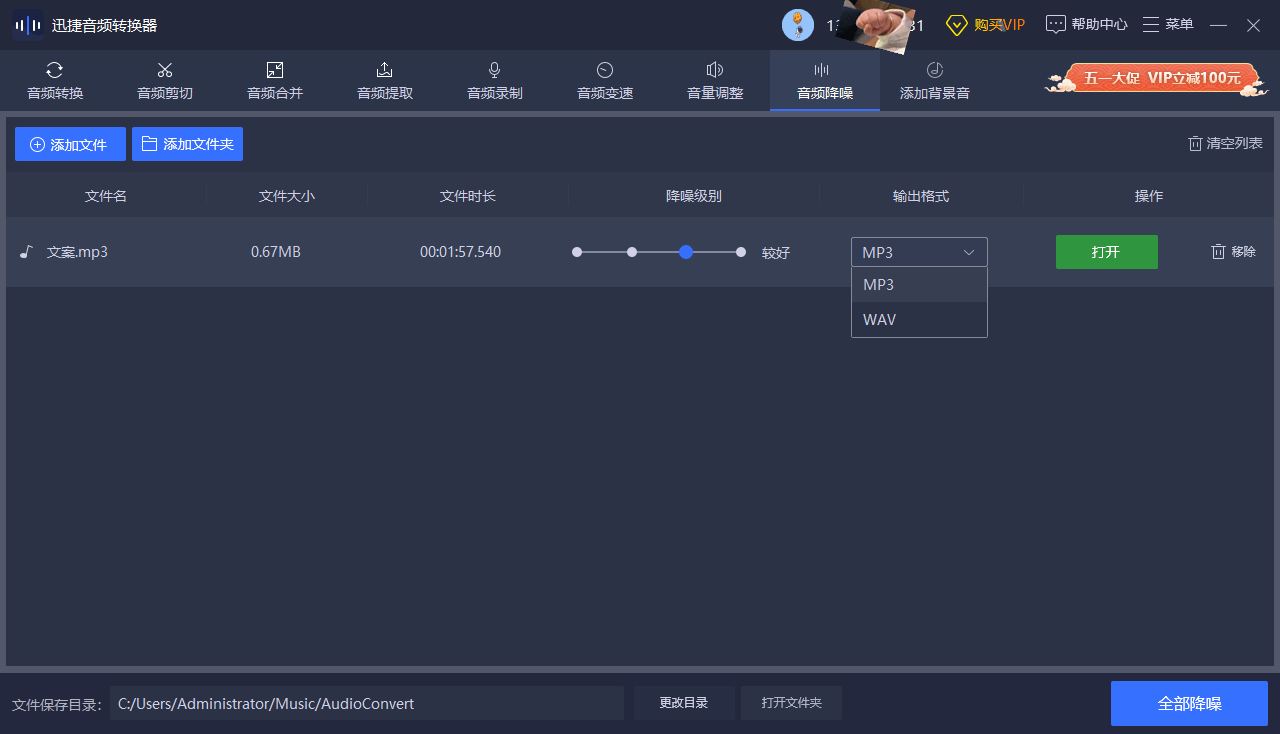The width and height of the screenshot is (1280, 734).
Task: Click the 音频剪切 scissors icon
Action: [x=165, y=70]
